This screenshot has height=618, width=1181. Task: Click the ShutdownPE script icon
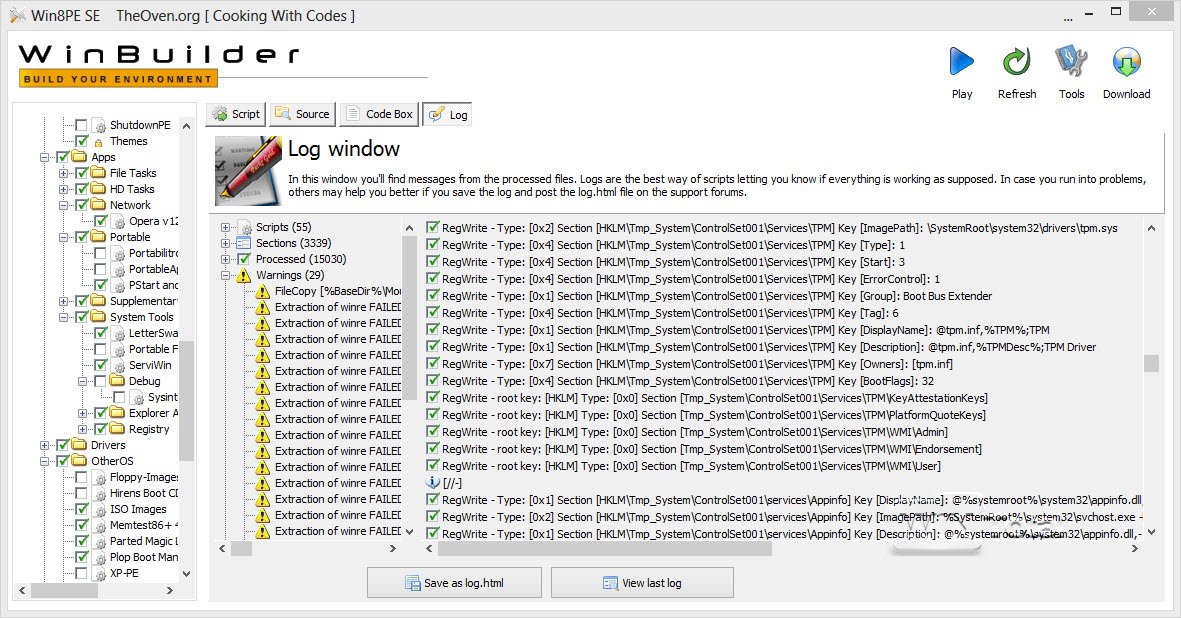click(x=99, y=125)
